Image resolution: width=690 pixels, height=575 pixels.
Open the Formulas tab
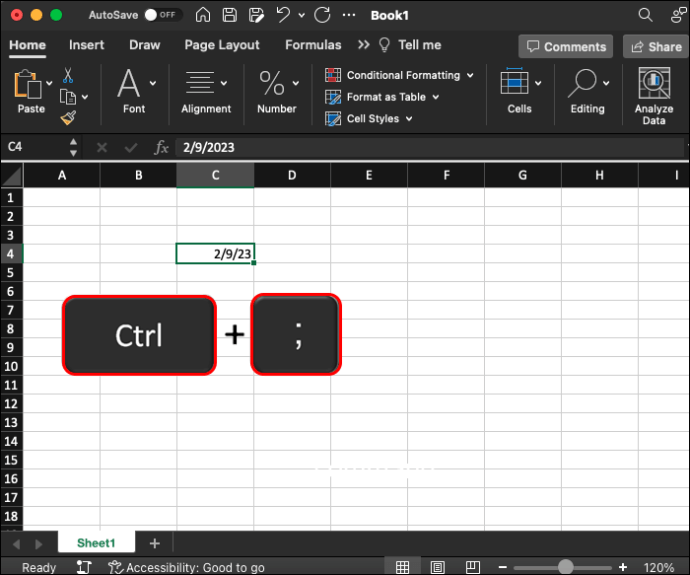tap(313, 45)
